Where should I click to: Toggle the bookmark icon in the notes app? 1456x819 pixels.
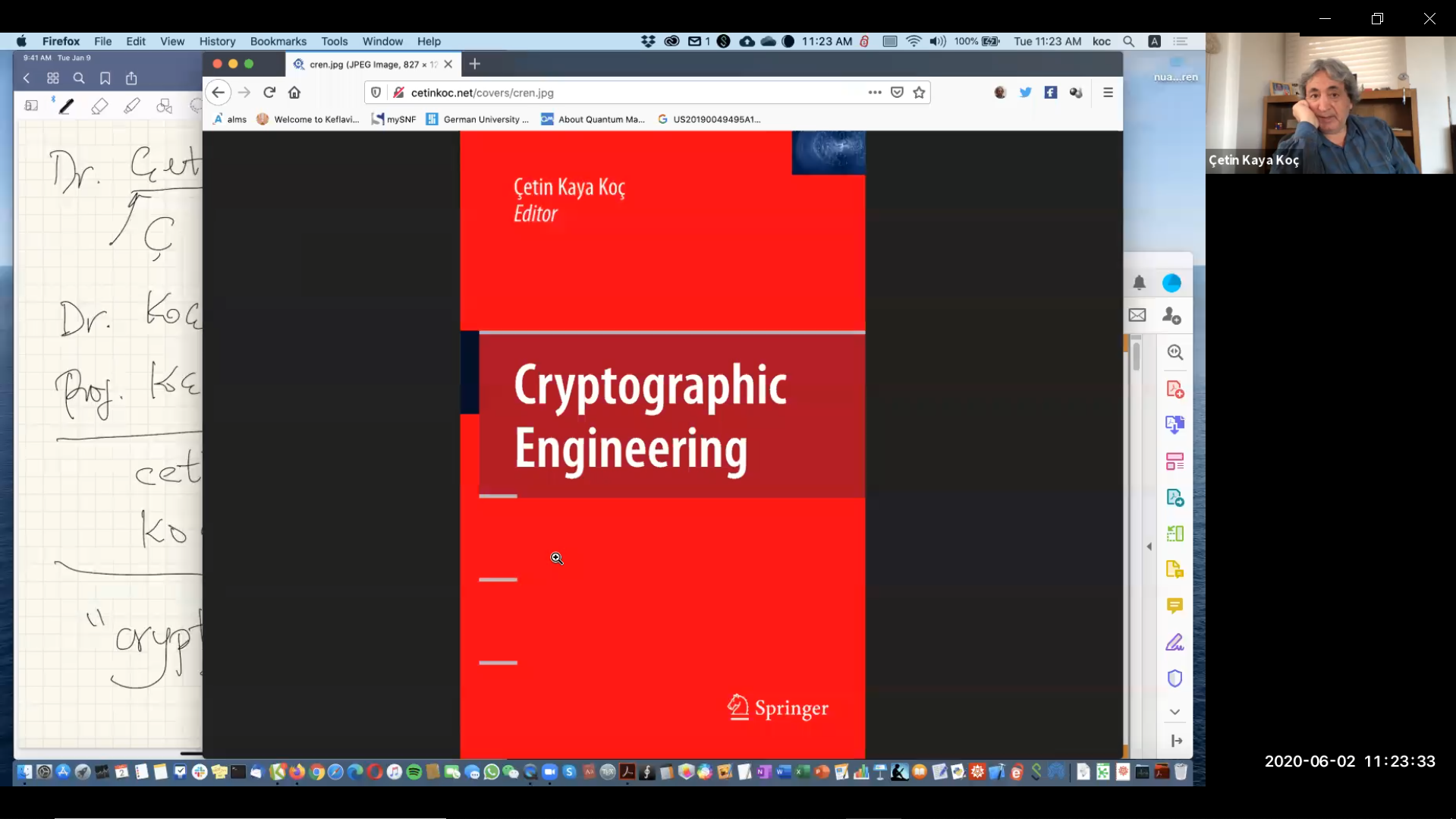point(105,78)
